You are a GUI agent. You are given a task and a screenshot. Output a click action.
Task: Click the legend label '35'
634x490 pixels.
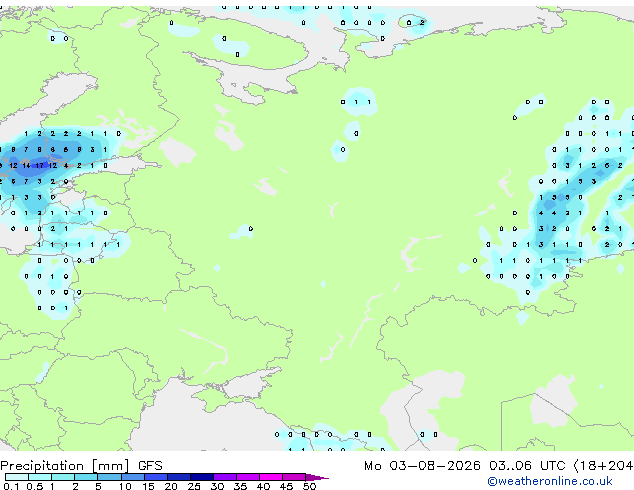click(x=241, y=486)
